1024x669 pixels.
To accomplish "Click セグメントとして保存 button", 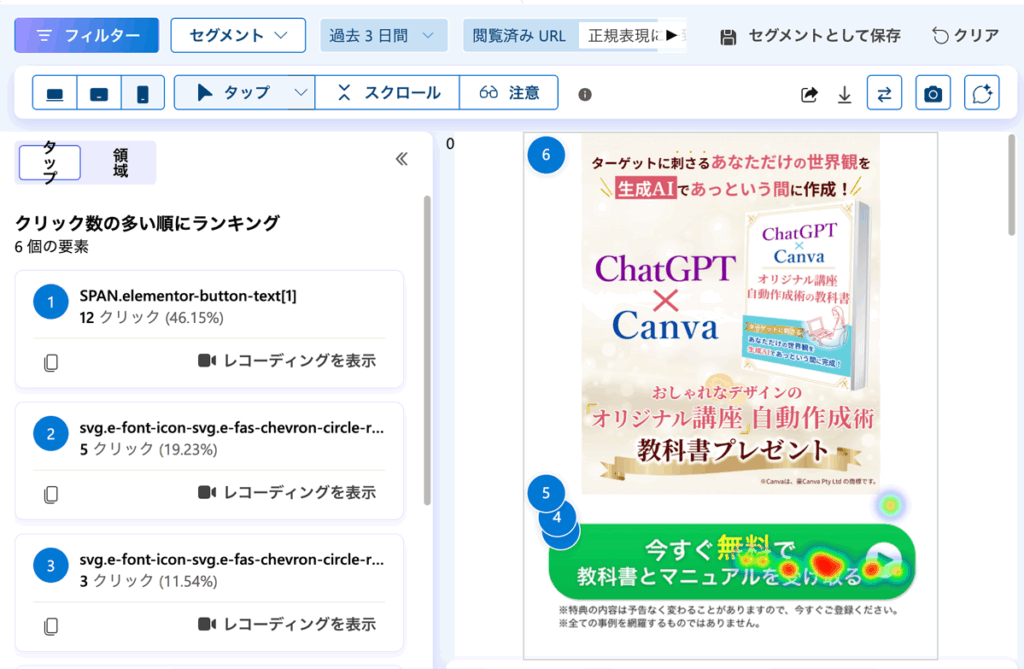I will point(810,36).
